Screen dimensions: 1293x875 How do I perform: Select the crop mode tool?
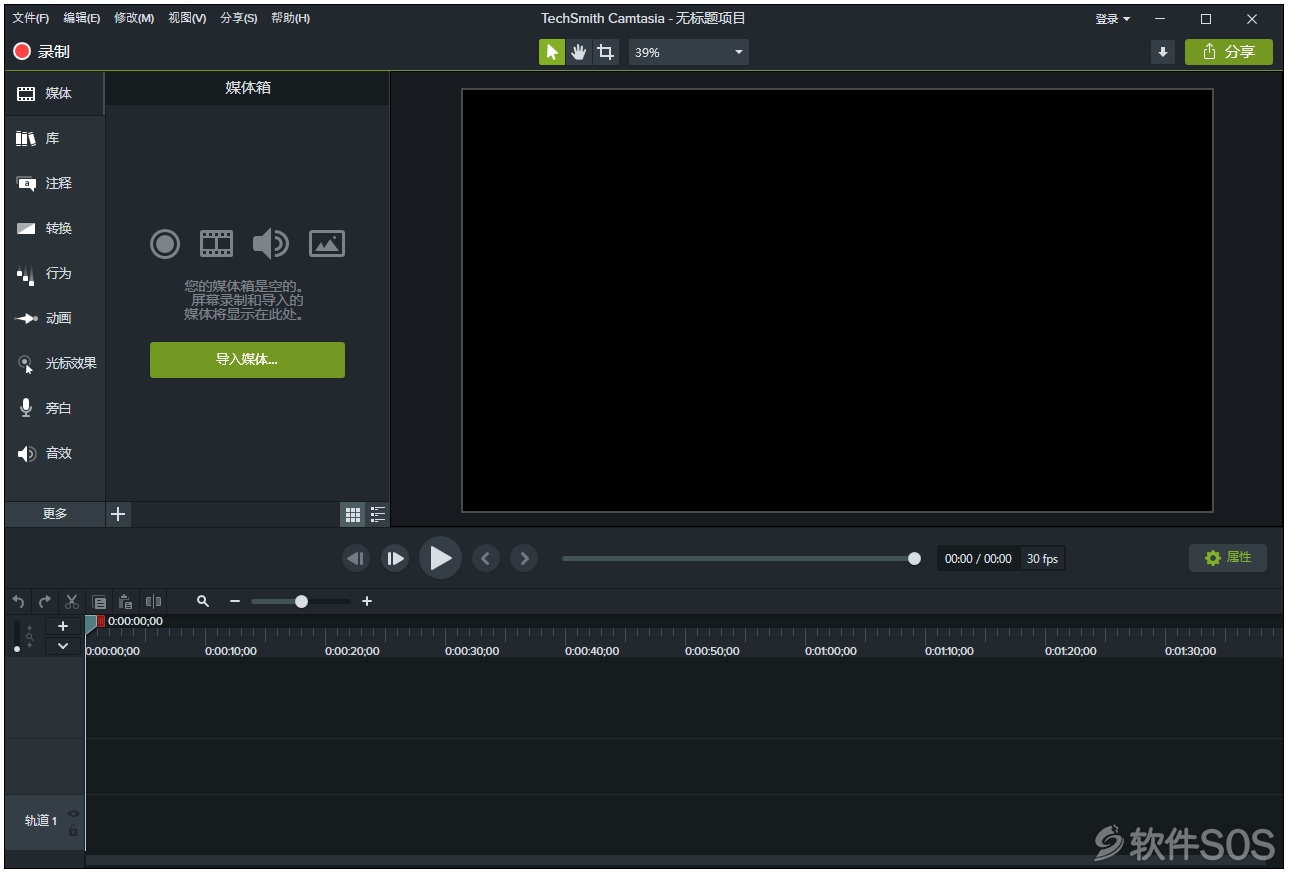(606, 52)
